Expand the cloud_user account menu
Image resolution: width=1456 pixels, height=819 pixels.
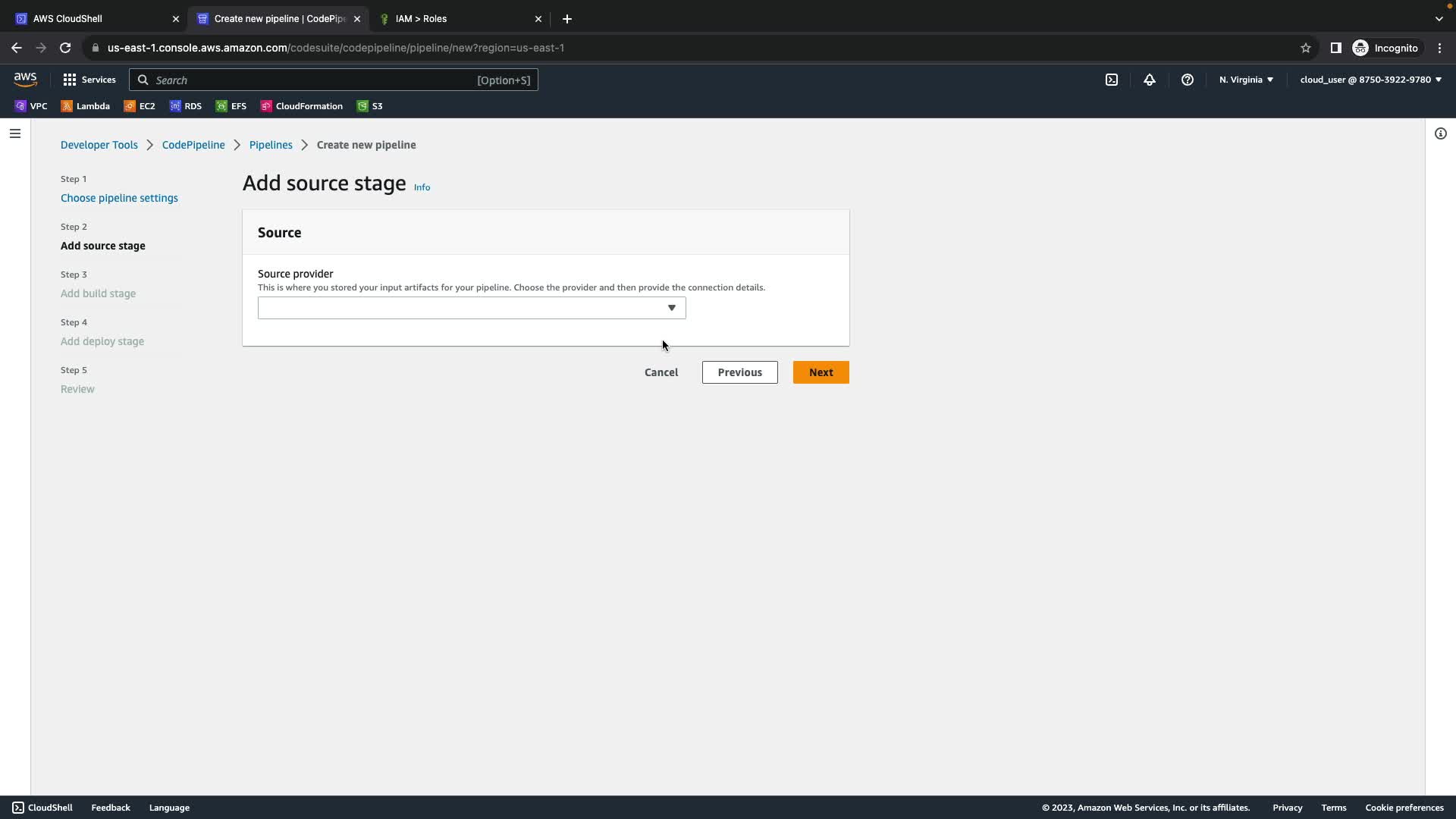click(1370, 80)
